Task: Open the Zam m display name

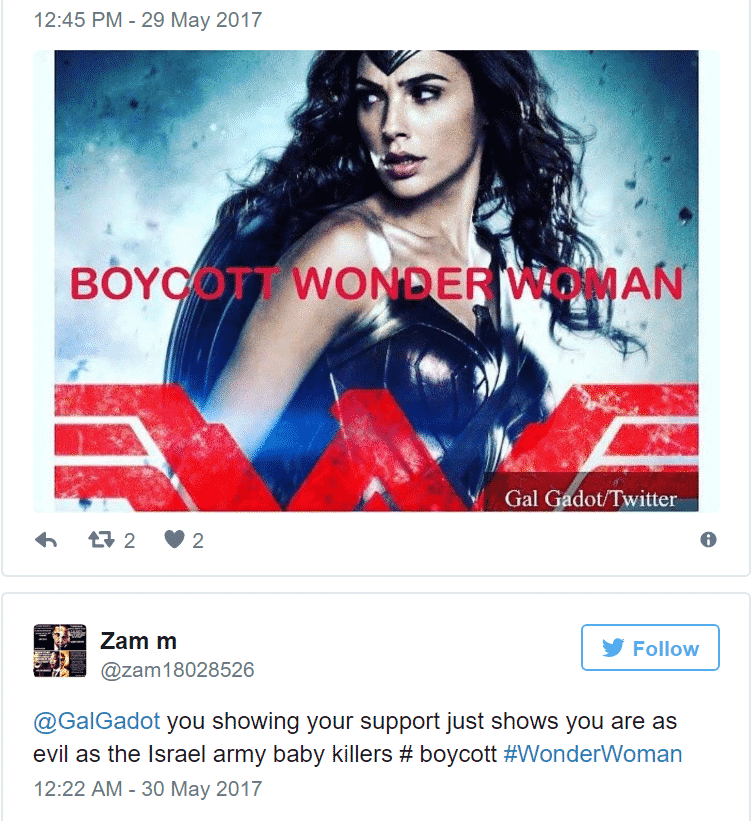Action: [x=138, y=641]
